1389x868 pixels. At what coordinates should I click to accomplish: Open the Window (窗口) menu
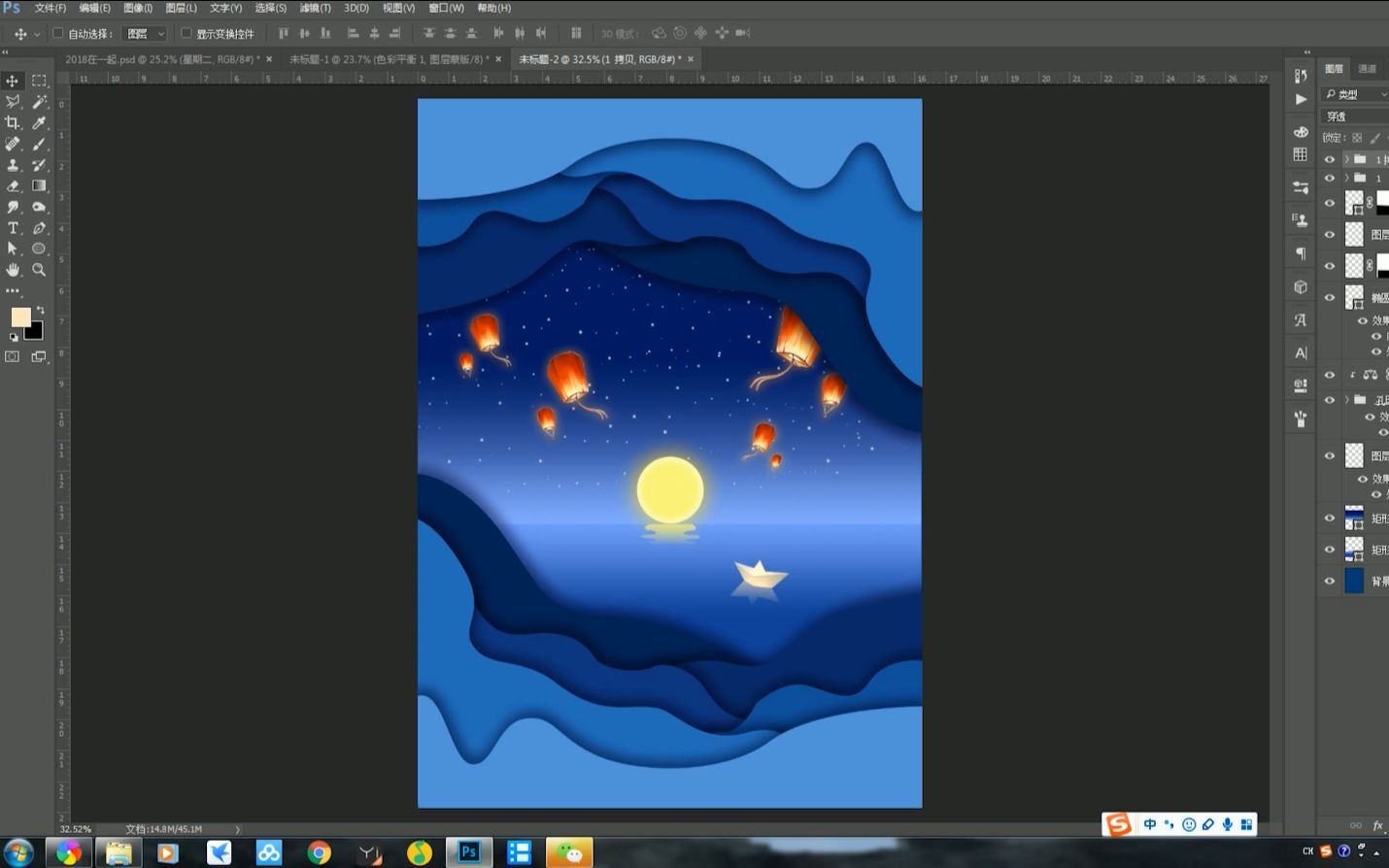[x=447, y=8]
